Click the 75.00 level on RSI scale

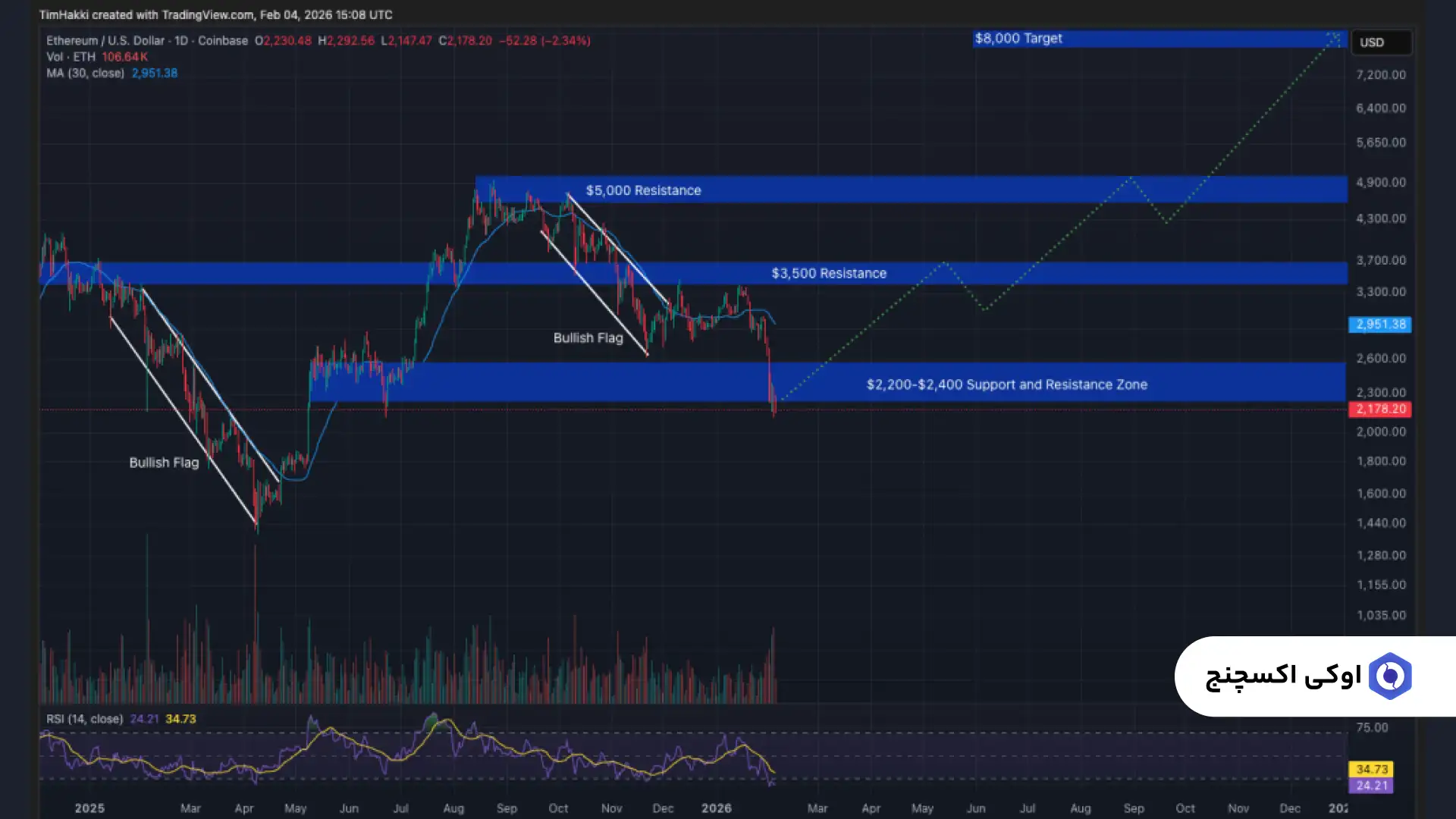point(1371,728)
